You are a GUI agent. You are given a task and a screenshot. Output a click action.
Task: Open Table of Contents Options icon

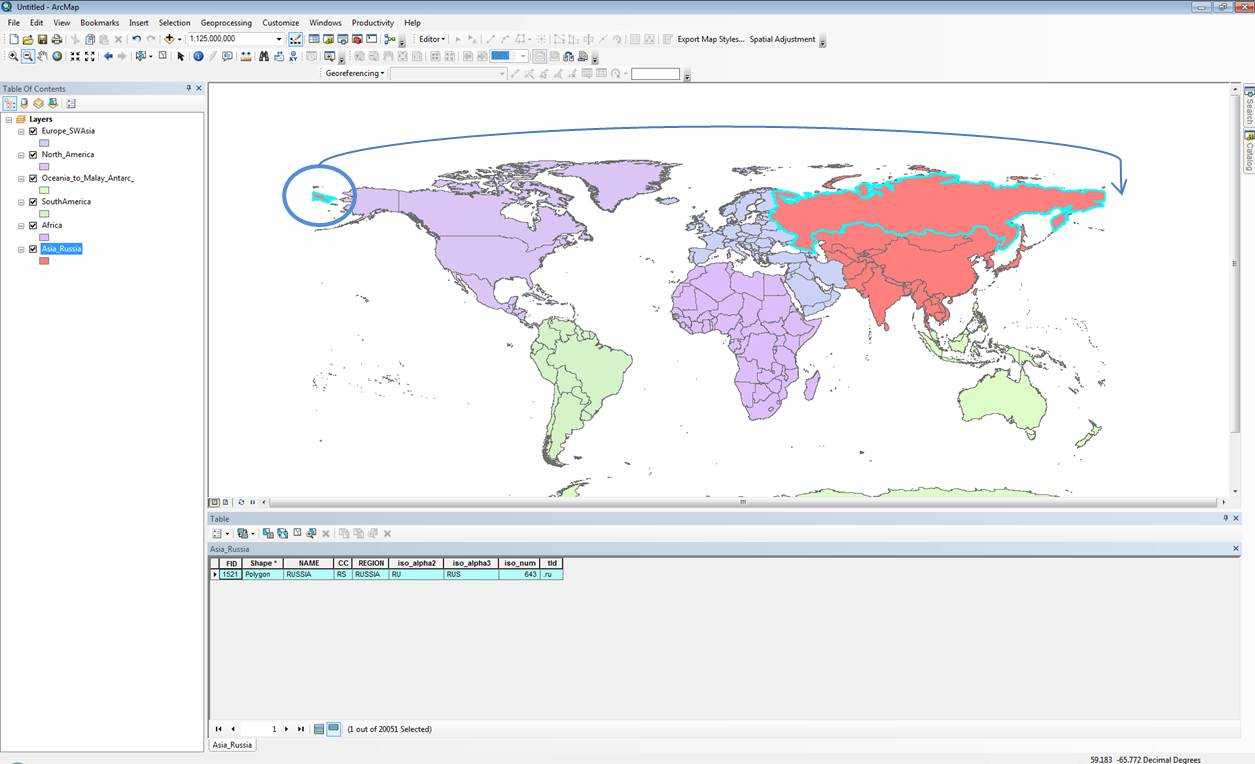(x=71, y=103)
